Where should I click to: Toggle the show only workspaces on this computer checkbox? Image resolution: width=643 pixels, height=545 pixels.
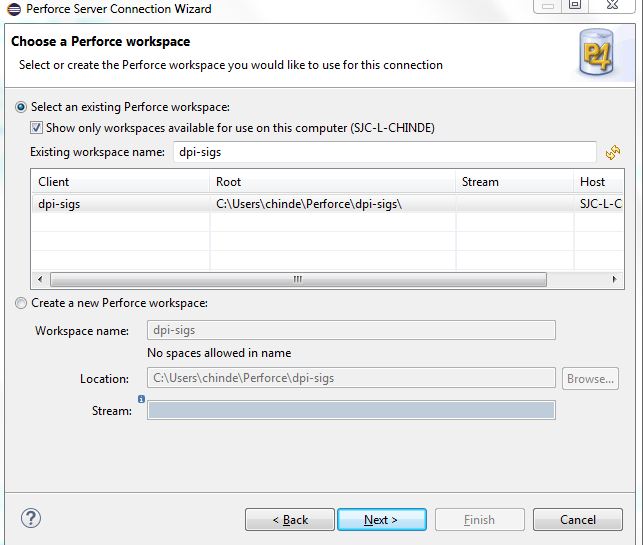(x=36, y=128)
